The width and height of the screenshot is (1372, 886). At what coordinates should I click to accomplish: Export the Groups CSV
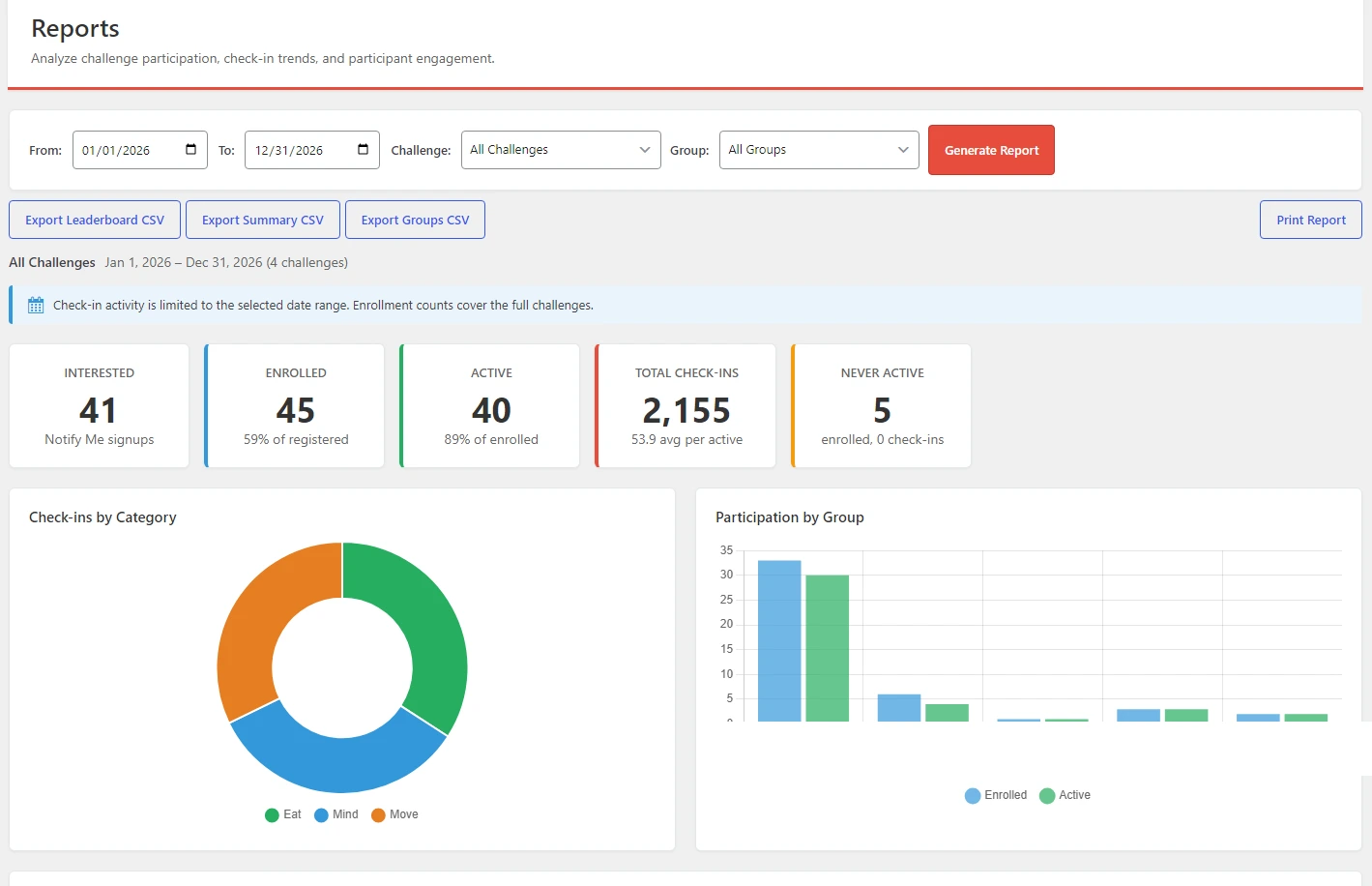(x=415, y=220)
